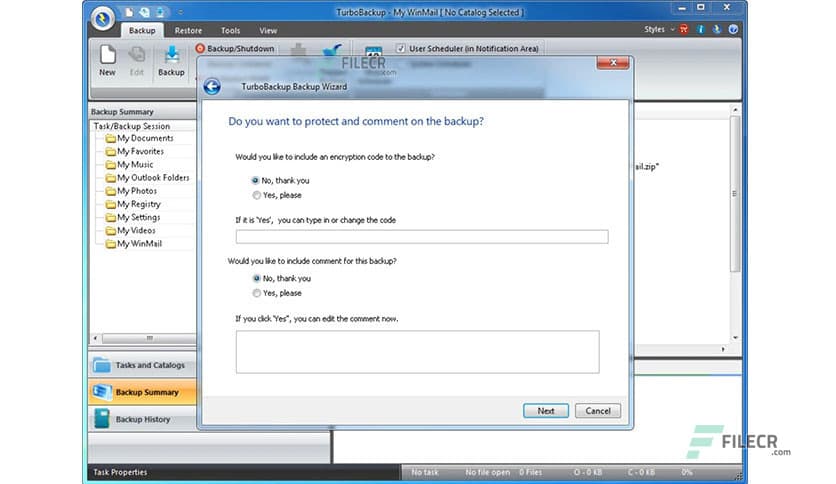This screenshot has height=484, width=836.
Task: Click the blue checkmark ribbon icon
Action: click(332, 53)
